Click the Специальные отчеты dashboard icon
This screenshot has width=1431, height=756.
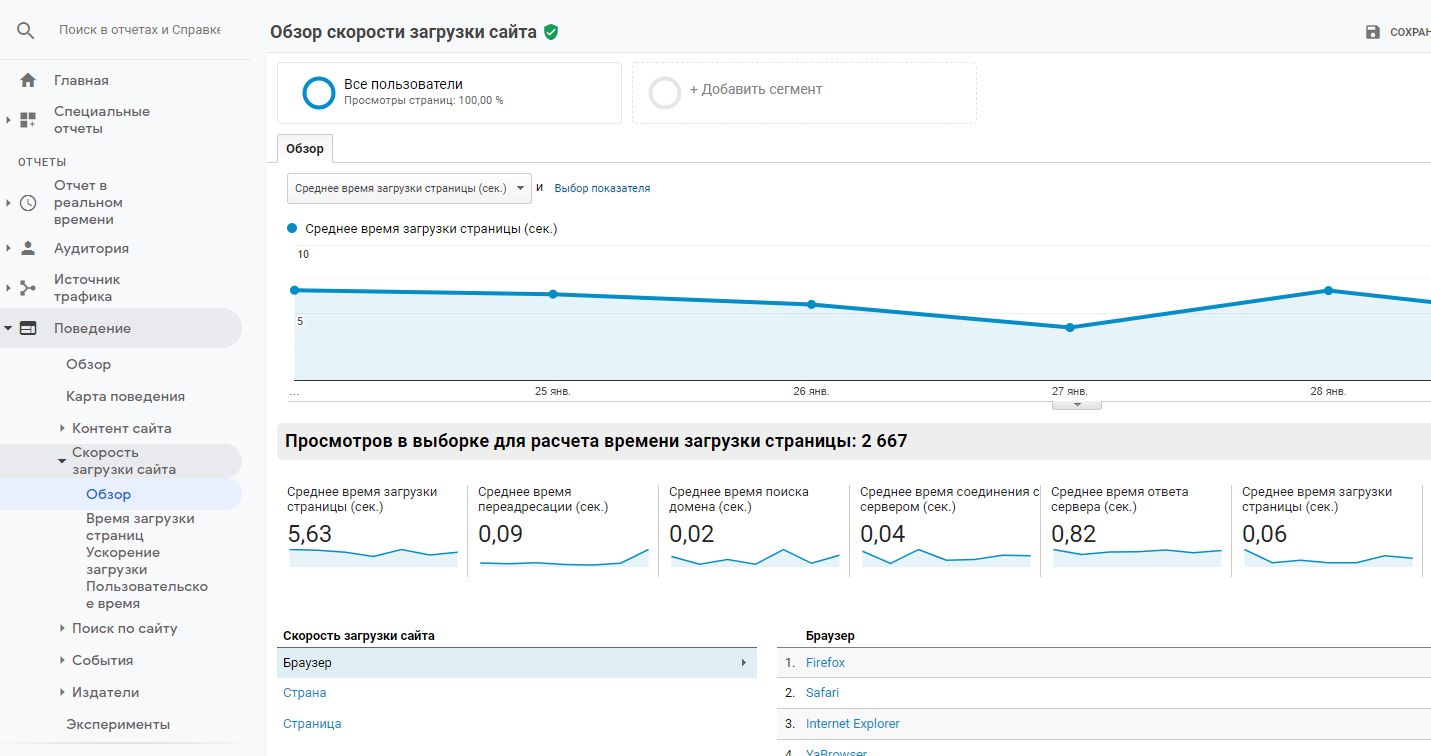click(x=28, y=120)
